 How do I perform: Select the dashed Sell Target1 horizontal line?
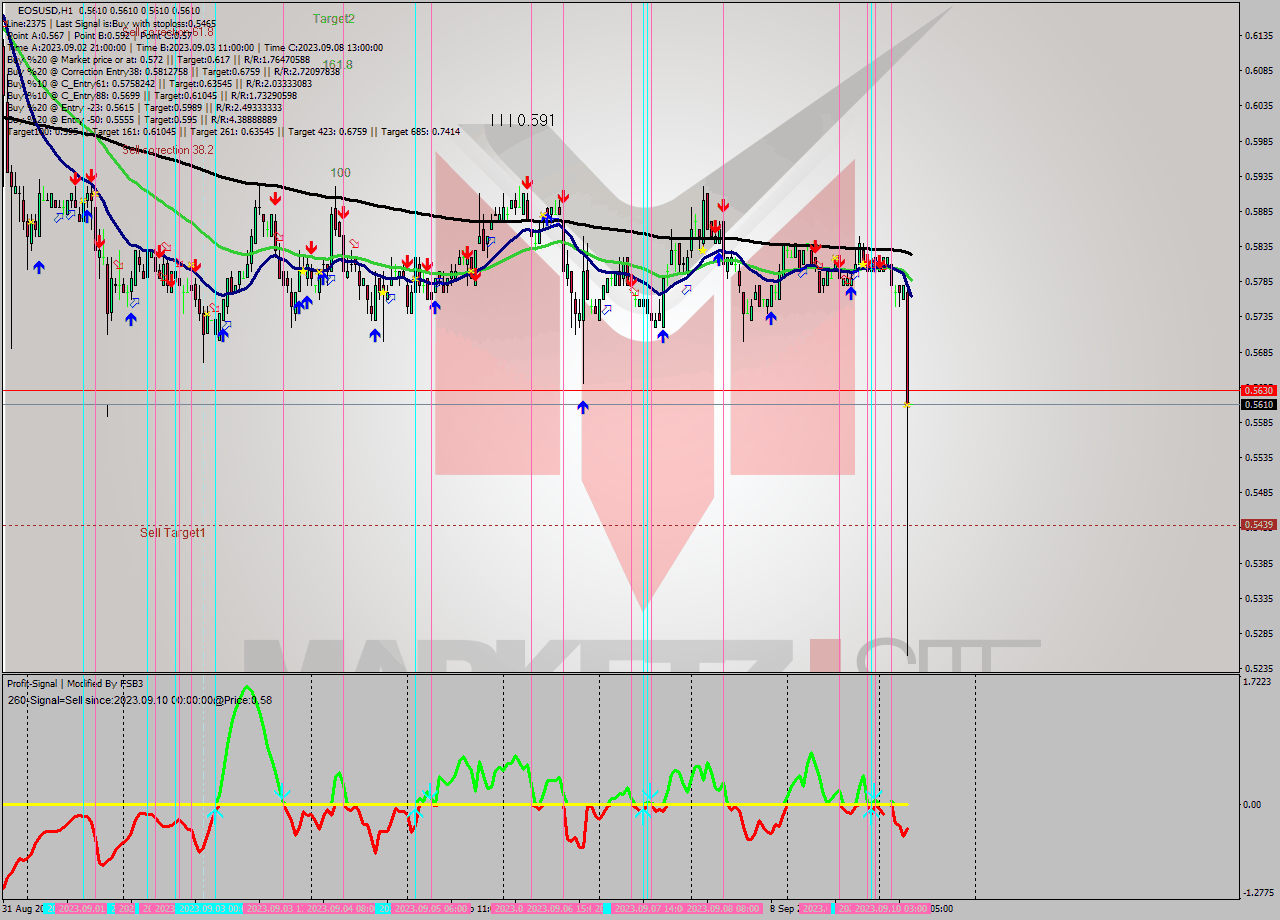click(x=620, y=524)
